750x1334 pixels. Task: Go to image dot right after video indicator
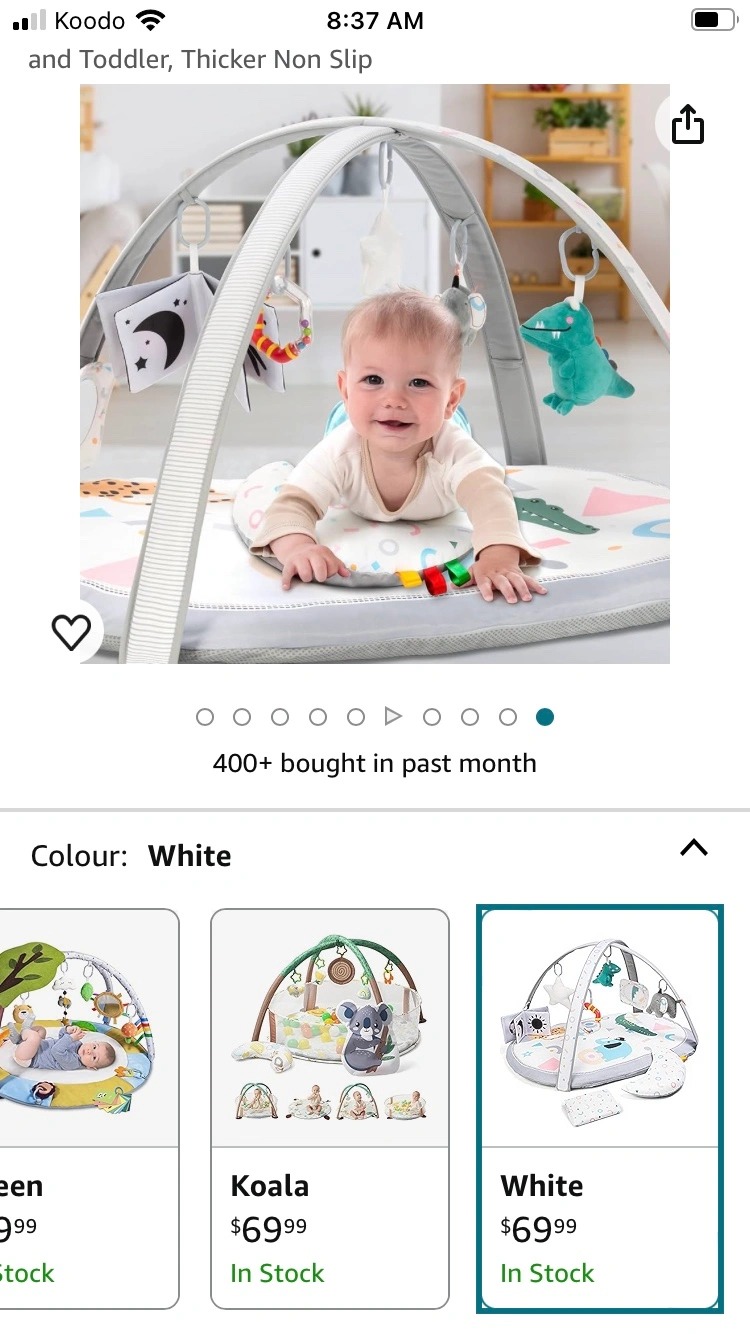click(x=432, y=717)
